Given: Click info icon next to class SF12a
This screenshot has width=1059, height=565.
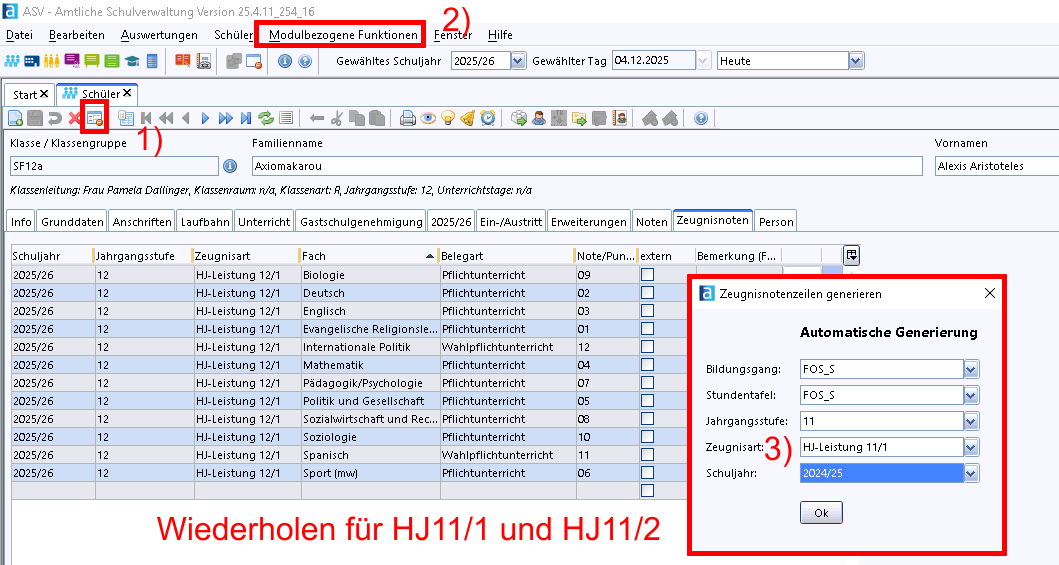Looking at the screenshot, I should 229,166.
